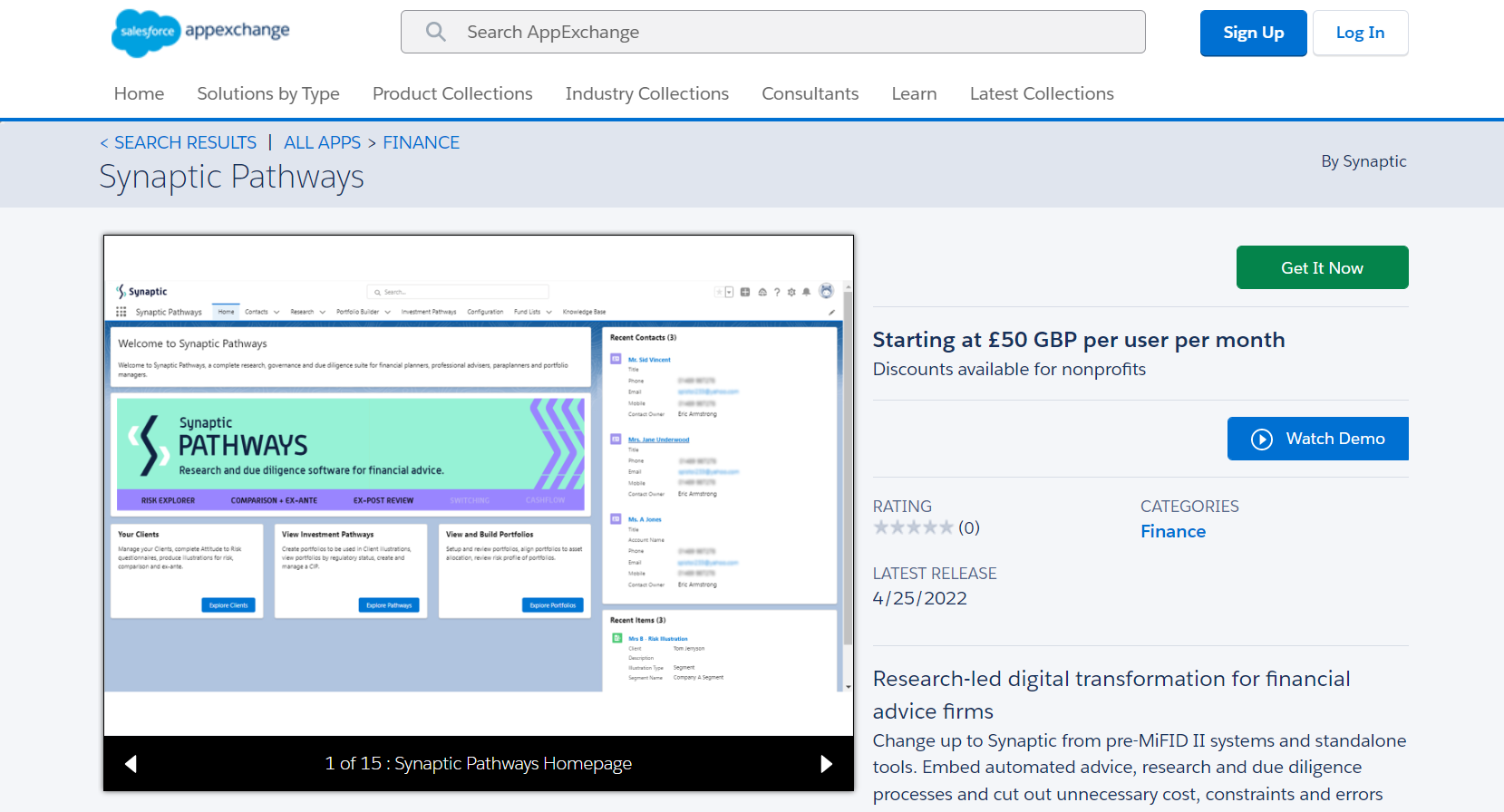Click the Watch Demo button
The height and width of the screenshot is (812, 1504).
(1317, 439)
